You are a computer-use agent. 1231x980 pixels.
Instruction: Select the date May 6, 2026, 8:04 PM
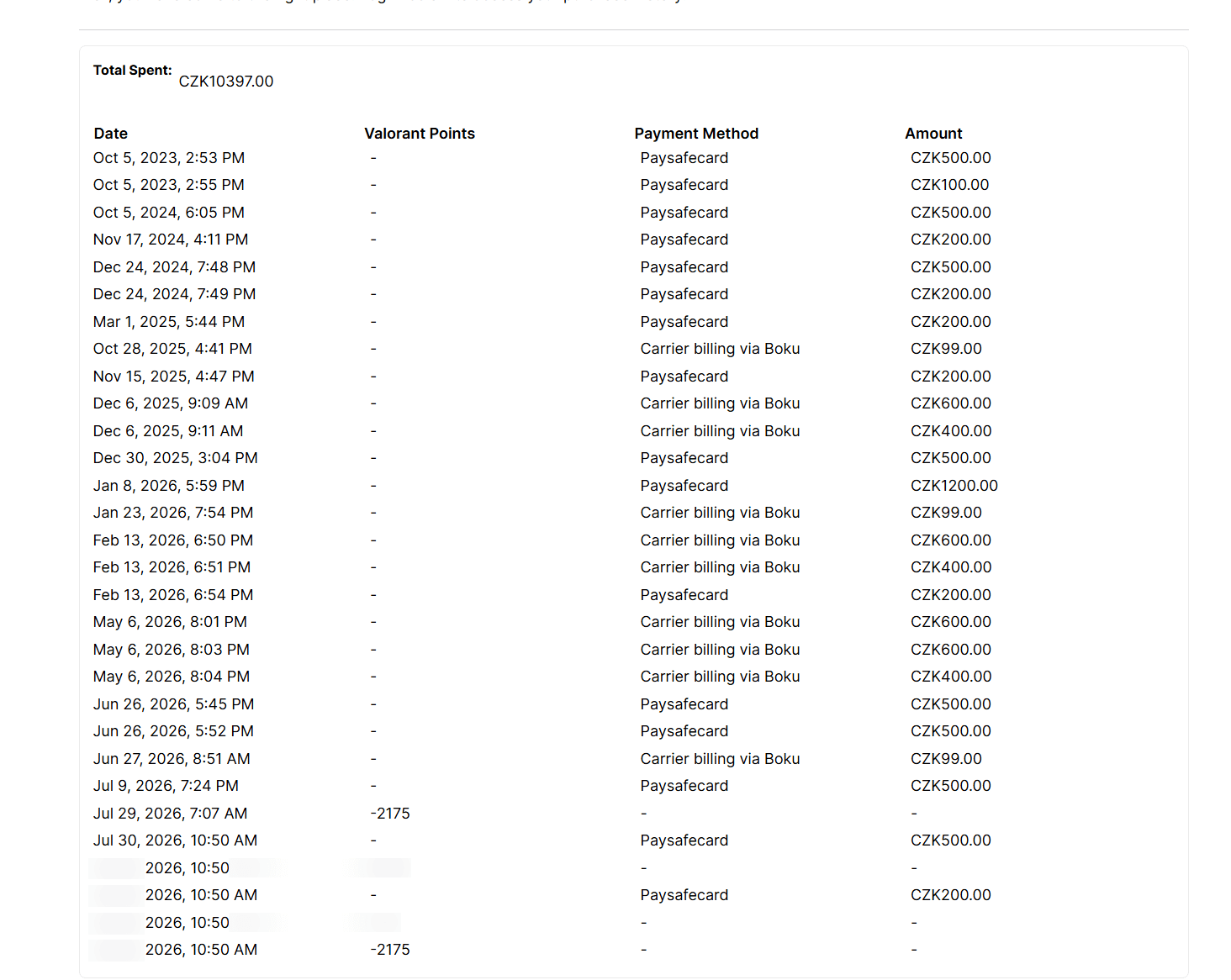pyautogui.click(x=172, y=677)
